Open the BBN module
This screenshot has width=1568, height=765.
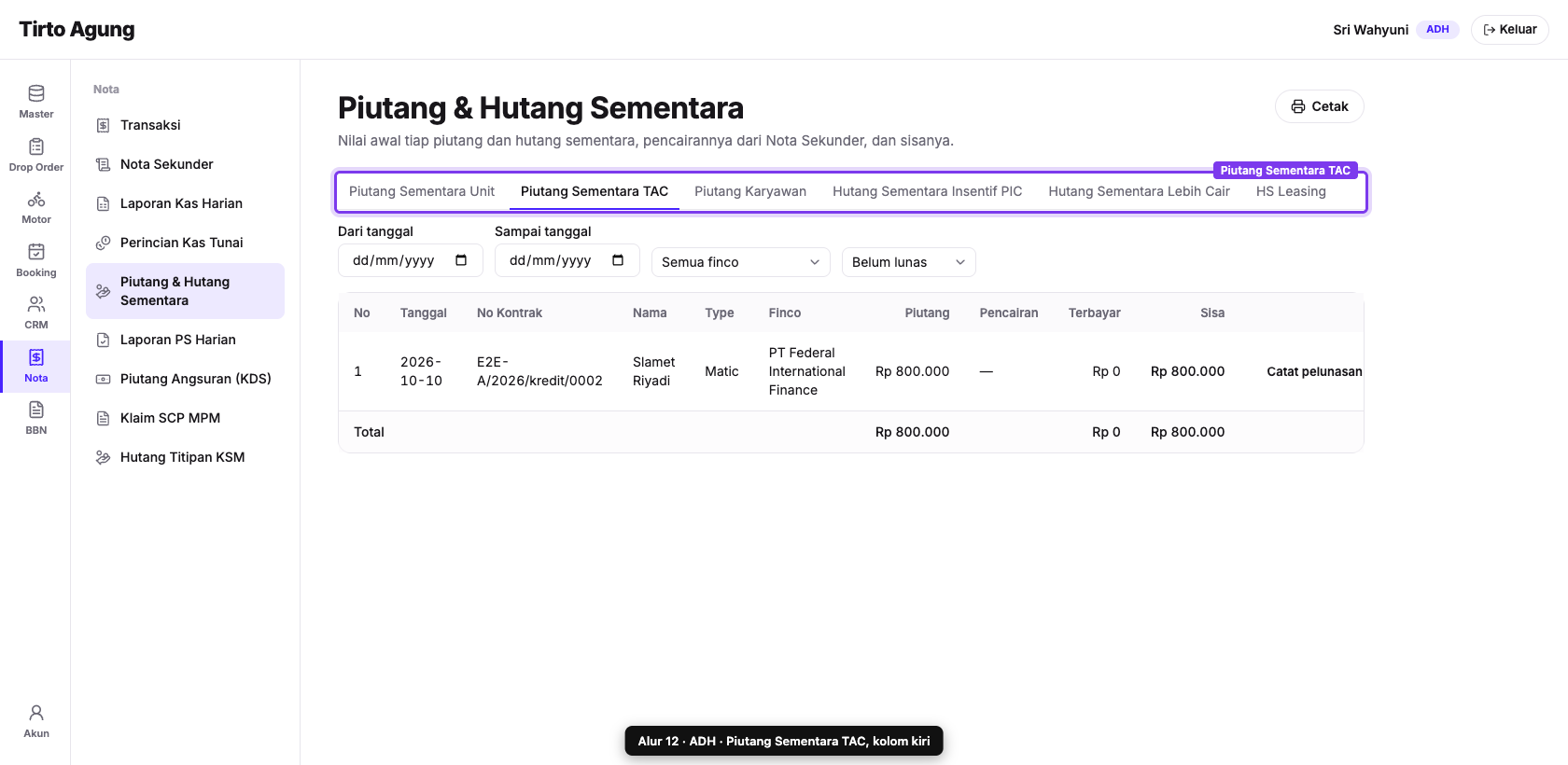35,418
